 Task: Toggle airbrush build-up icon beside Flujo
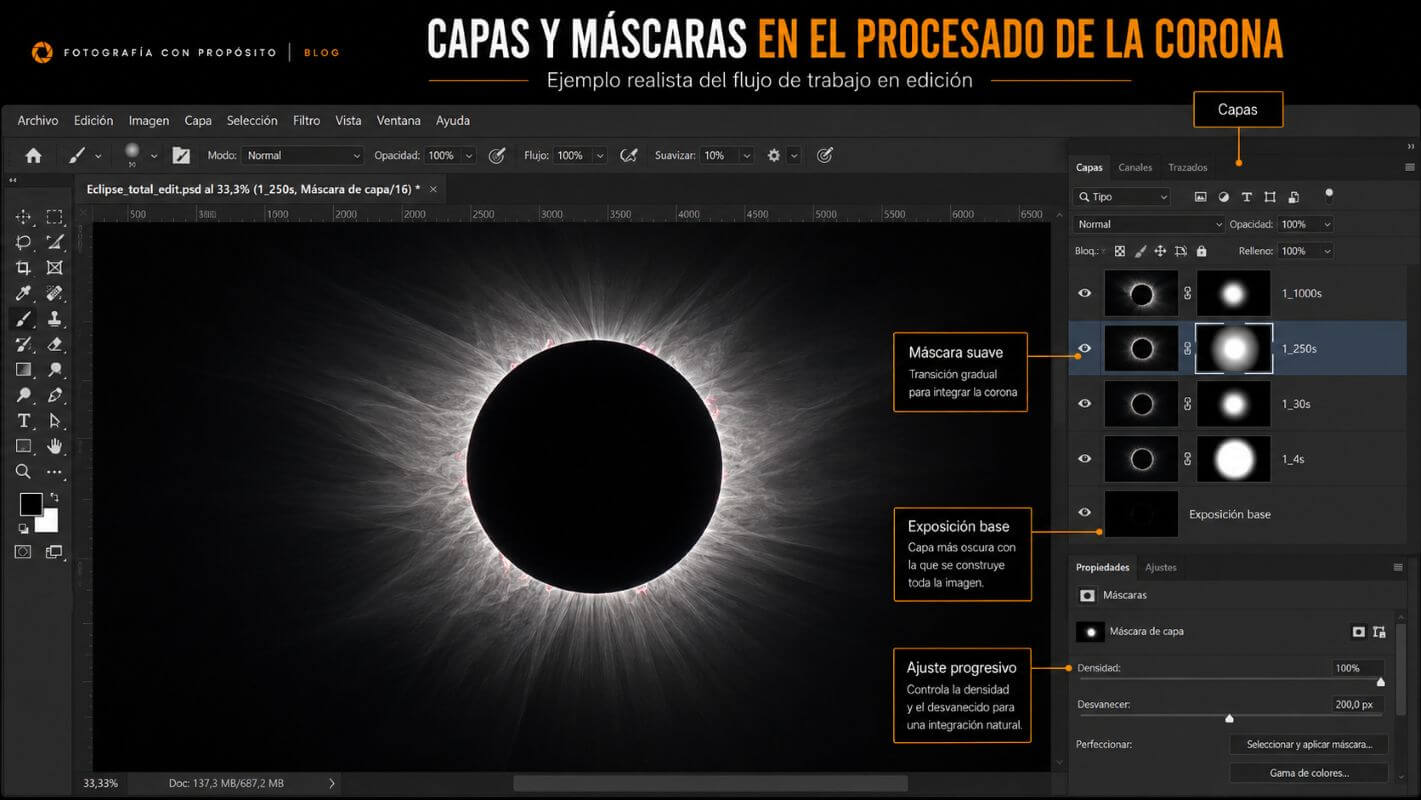coord(629,155)
